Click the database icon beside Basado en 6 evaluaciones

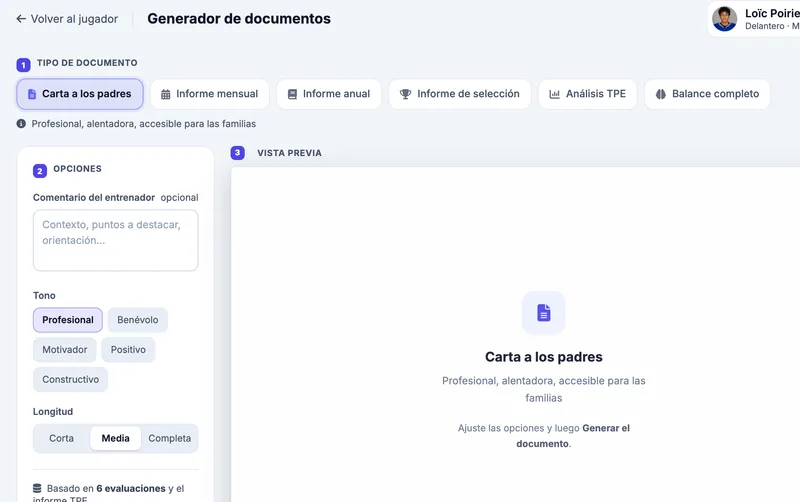pos(37,488)
